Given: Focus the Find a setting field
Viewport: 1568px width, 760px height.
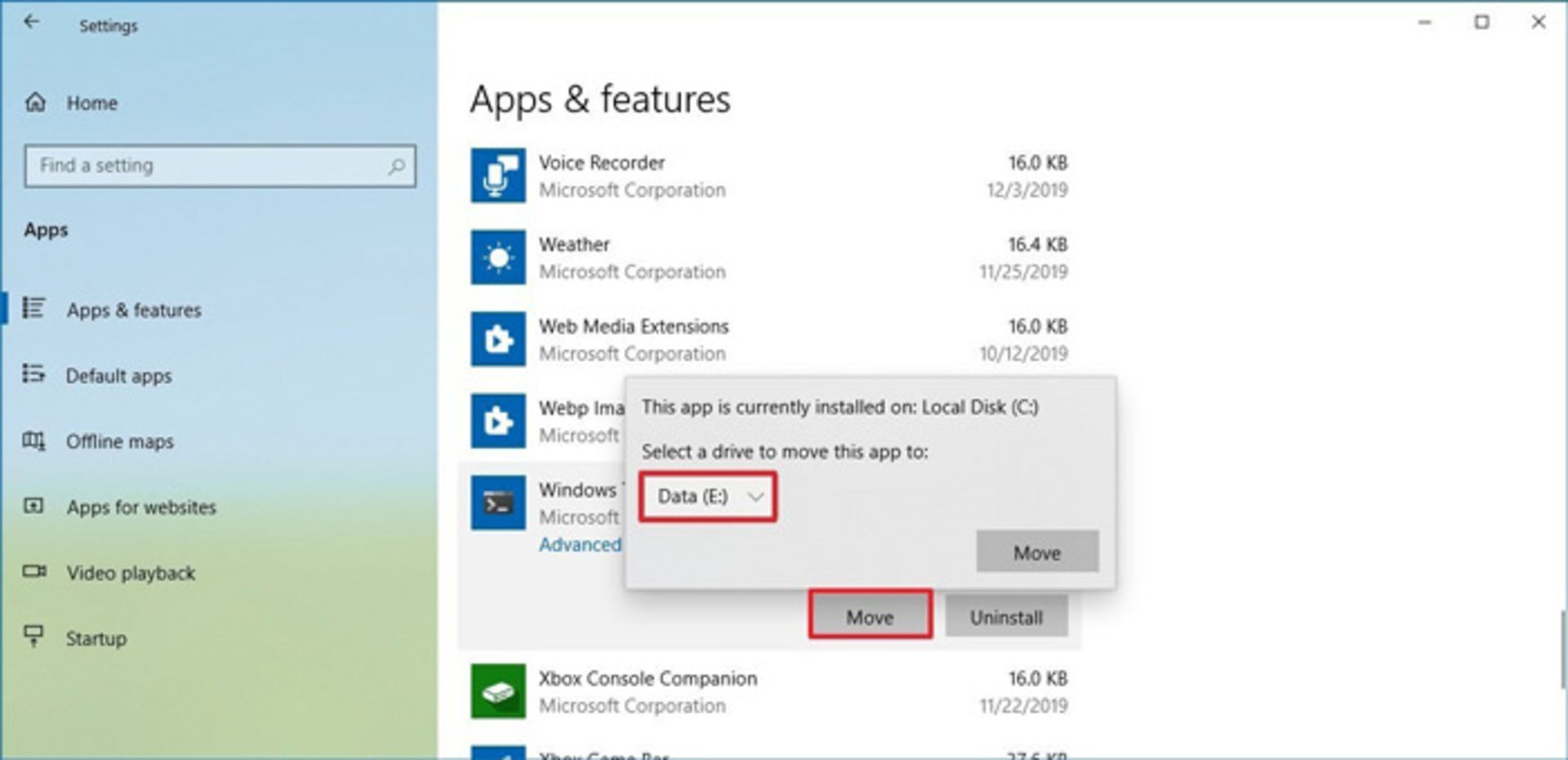Looking at the screenshot, I should pos(220,166).
